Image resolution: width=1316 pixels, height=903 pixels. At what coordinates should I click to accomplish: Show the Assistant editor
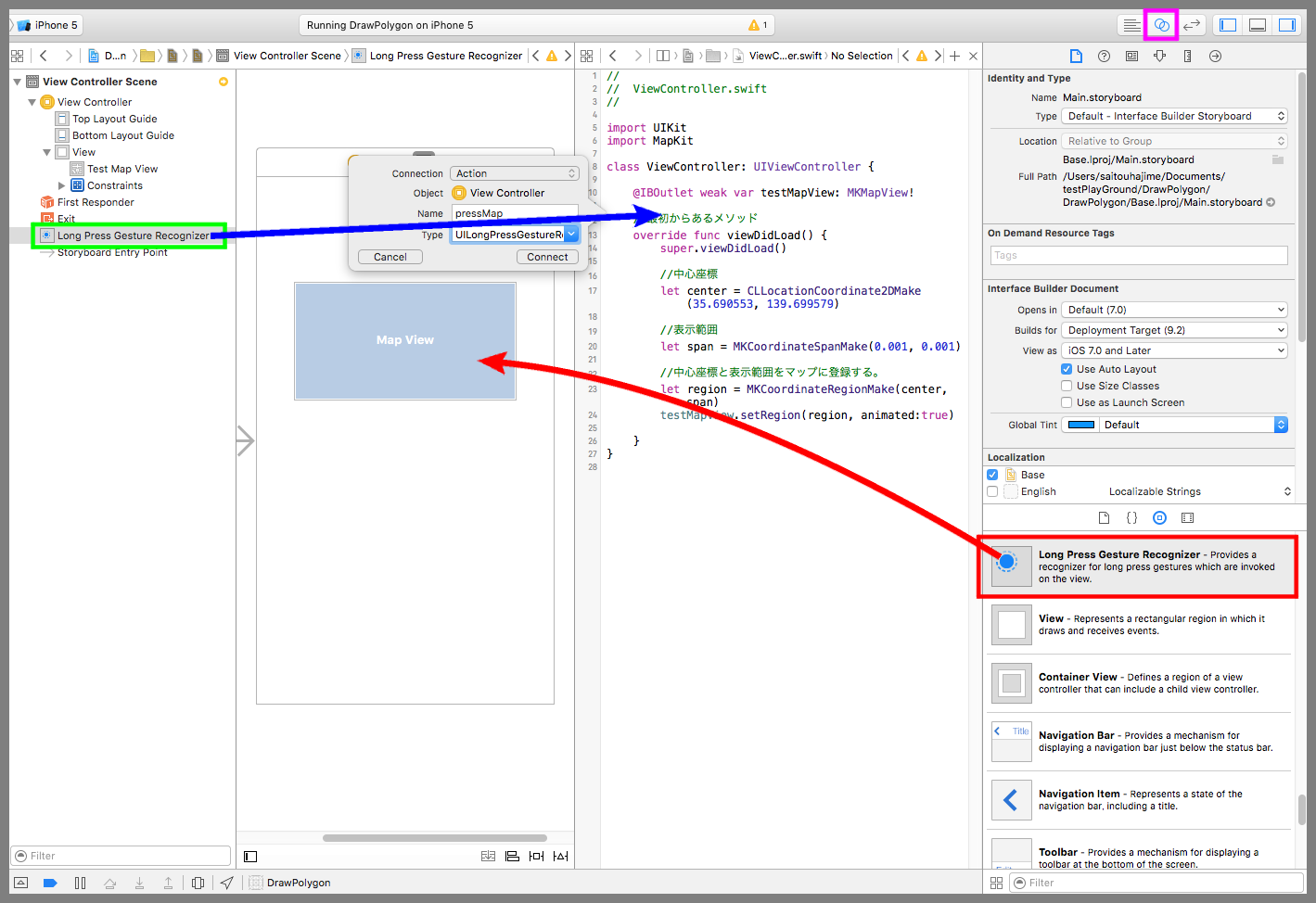pyautogui.click(x=1161, y=25)
